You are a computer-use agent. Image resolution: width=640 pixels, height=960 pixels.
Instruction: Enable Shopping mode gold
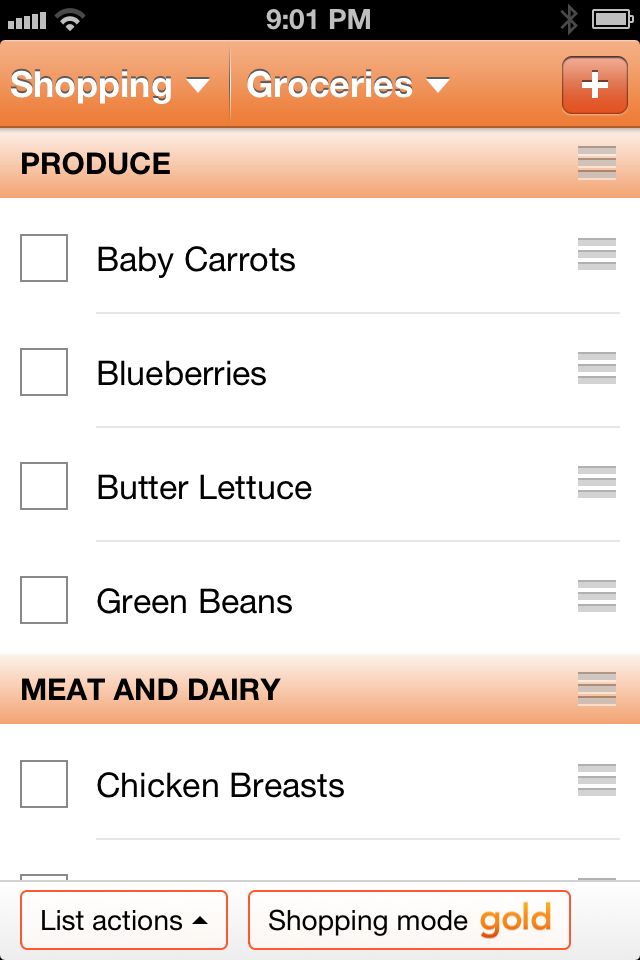(409, 920)
